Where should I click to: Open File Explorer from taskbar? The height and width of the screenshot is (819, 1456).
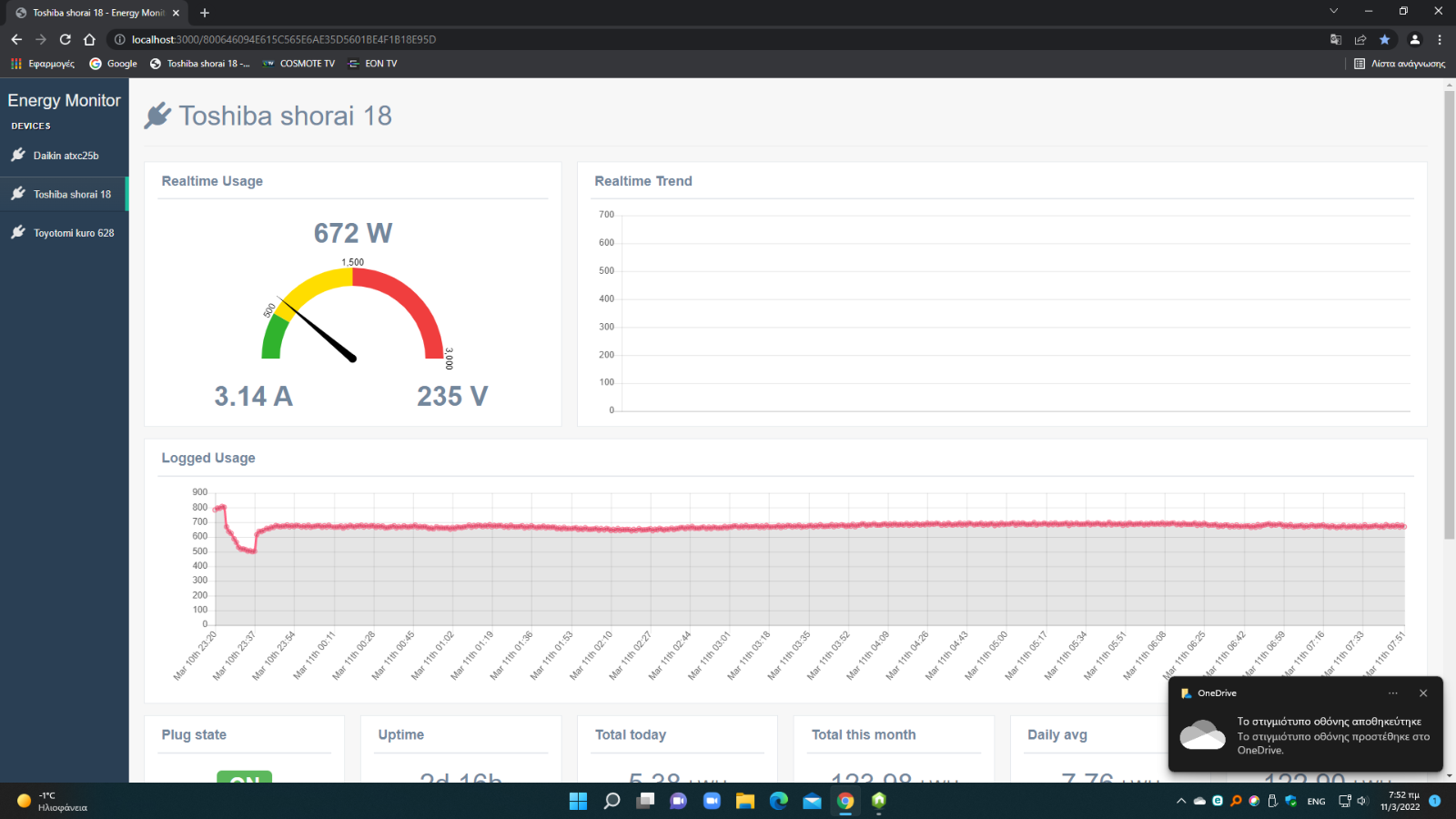coord(745,801)
